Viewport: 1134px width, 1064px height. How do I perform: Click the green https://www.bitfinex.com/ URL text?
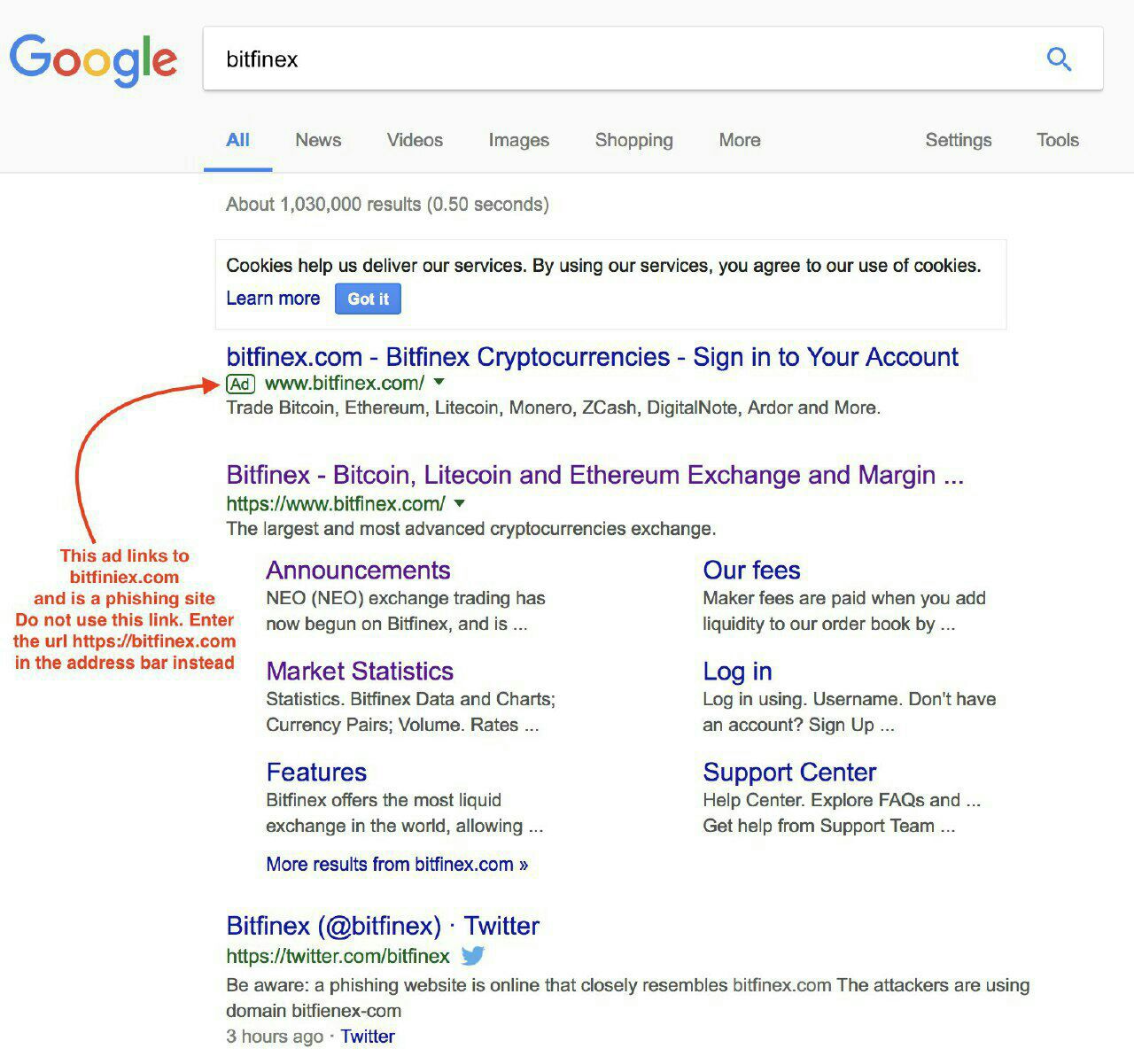tap(335, 504)
